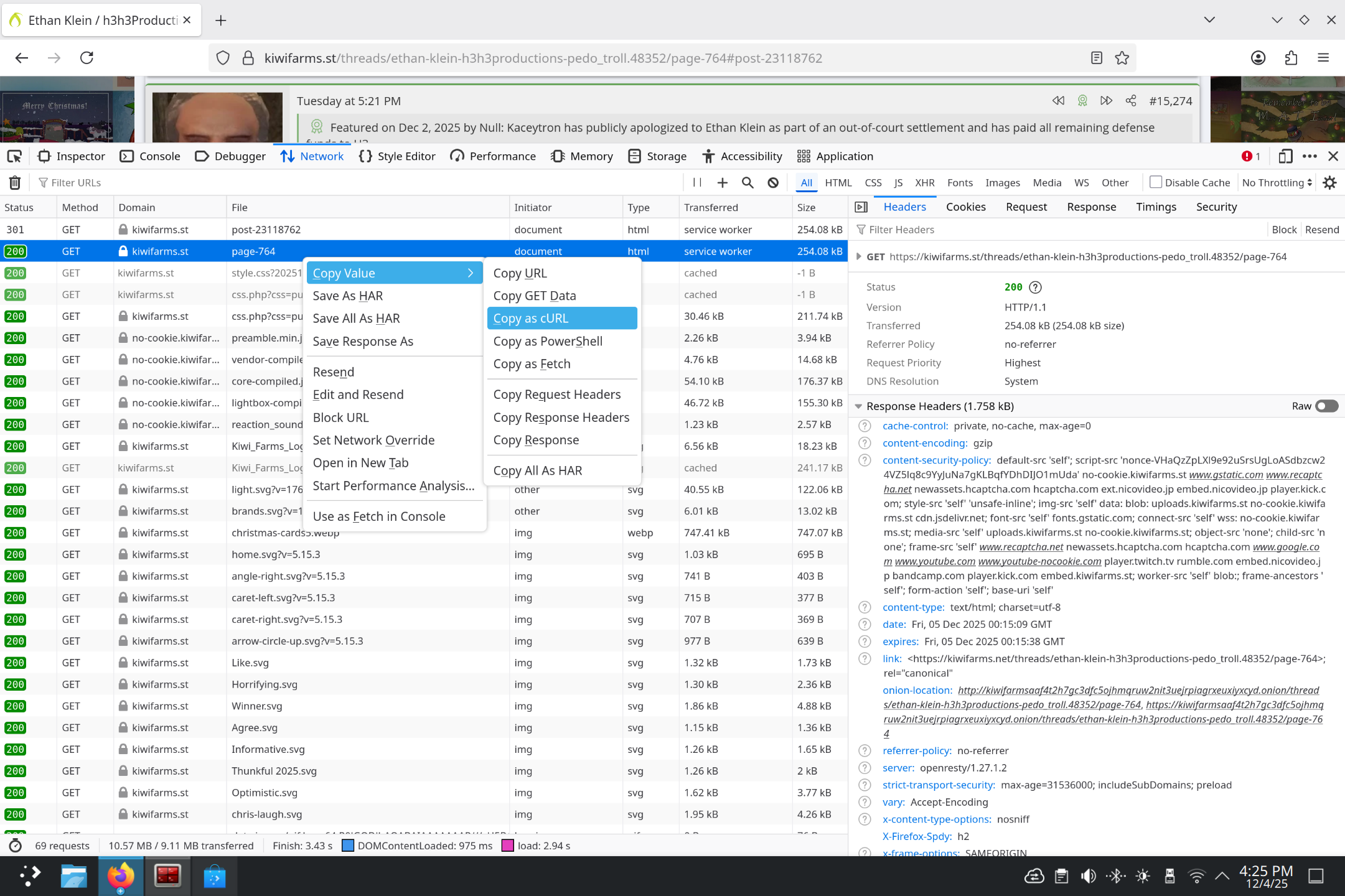Viewport: 1345px width, 896px height.
Task: Collapse the Response Headers section
Action: [859, 406]
